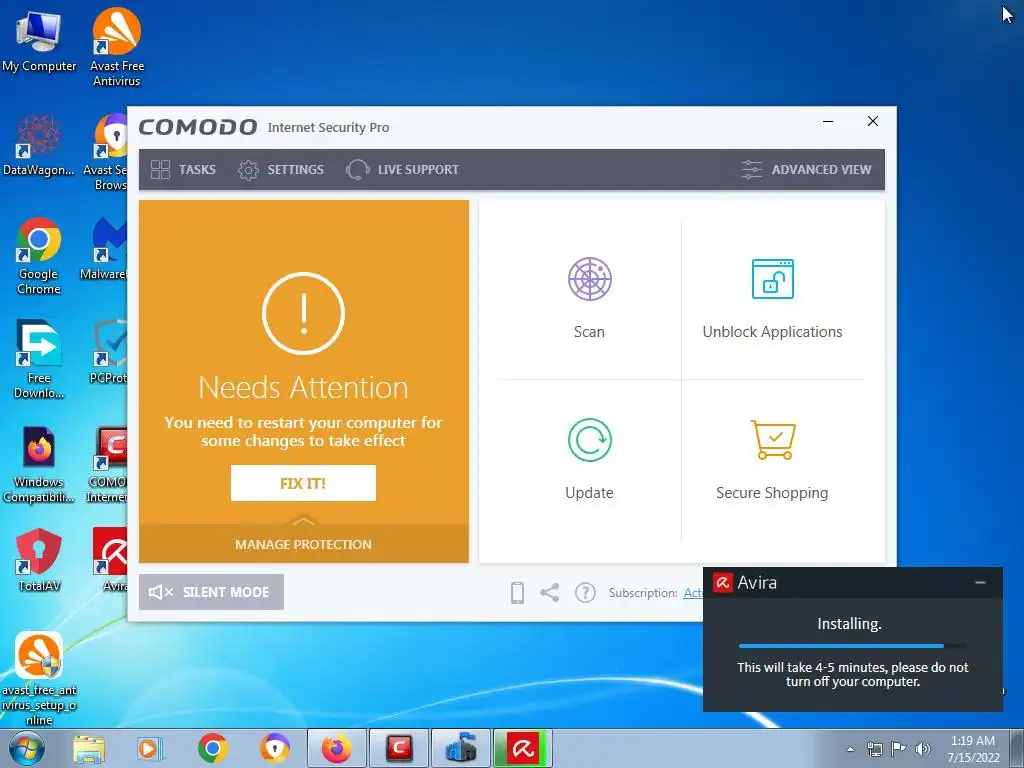Minimize the Avira installer popup
This screenshot has height=768, width=1024.
click(980, 582)
